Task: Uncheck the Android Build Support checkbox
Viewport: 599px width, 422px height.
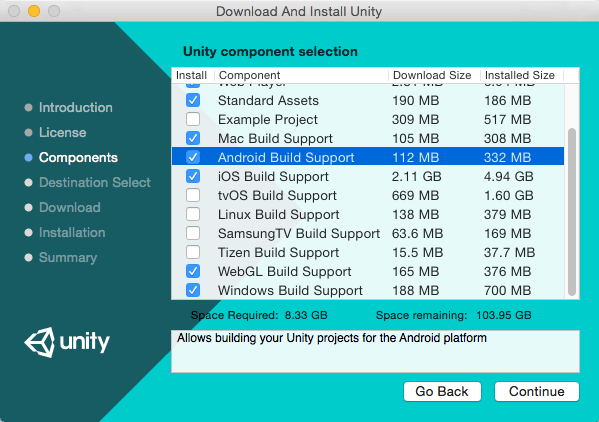Action: [x=193, y=157]
